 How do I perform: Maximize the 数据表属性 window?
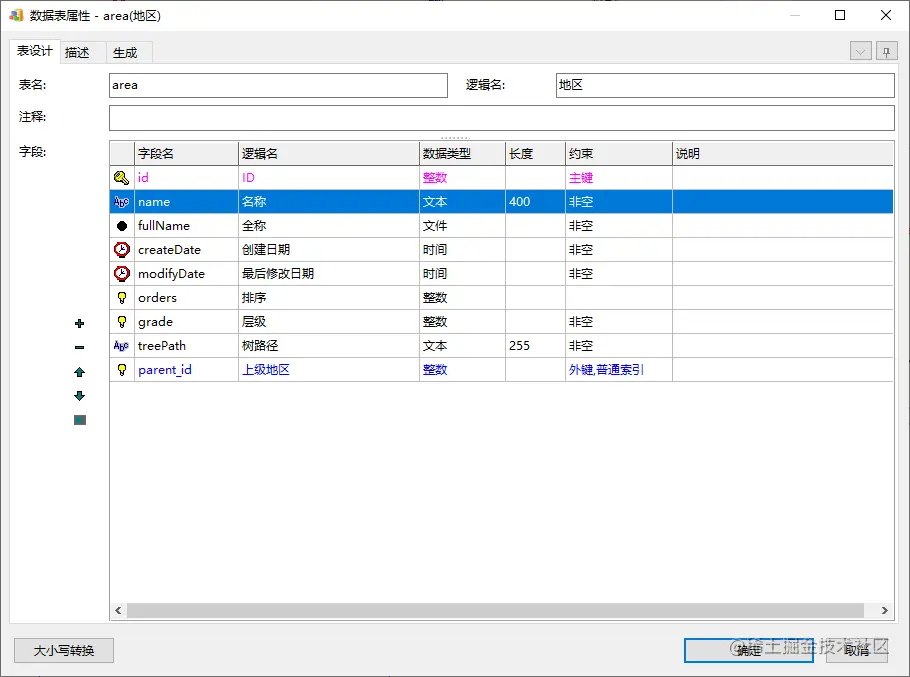840,15
